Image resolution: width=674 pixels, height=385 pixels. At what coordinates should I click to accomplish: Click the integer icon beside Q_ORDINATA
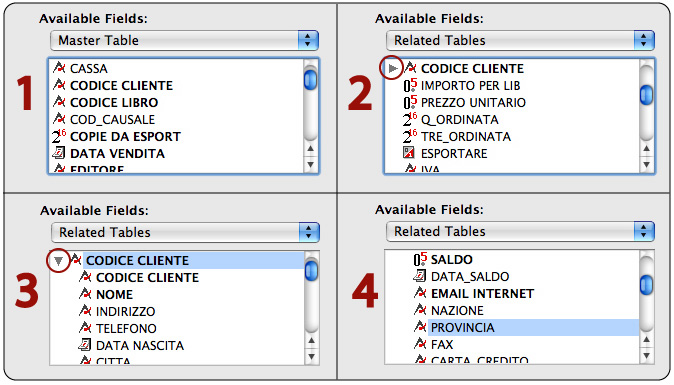[410, 119]
